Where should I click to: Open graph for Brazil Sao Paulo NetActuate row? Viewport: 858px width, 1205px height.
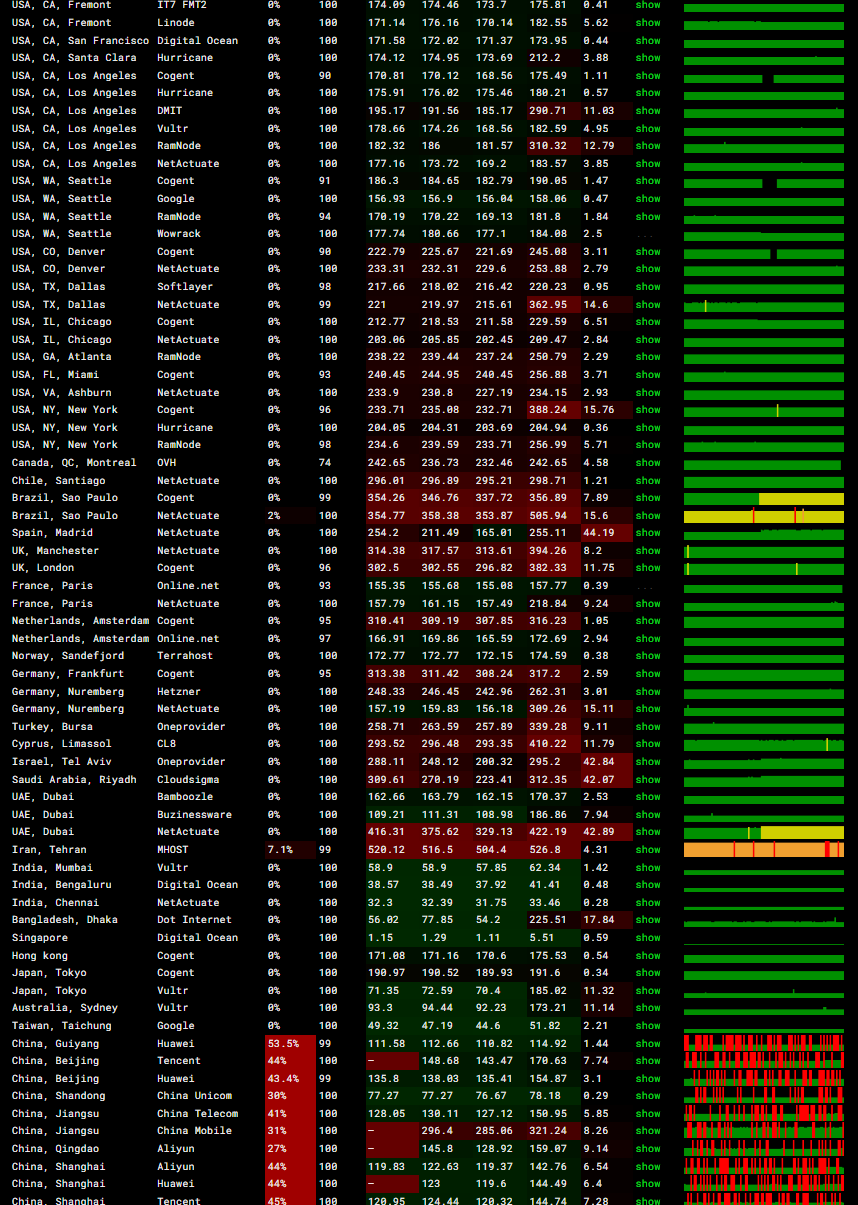click(x=764, y=516)
